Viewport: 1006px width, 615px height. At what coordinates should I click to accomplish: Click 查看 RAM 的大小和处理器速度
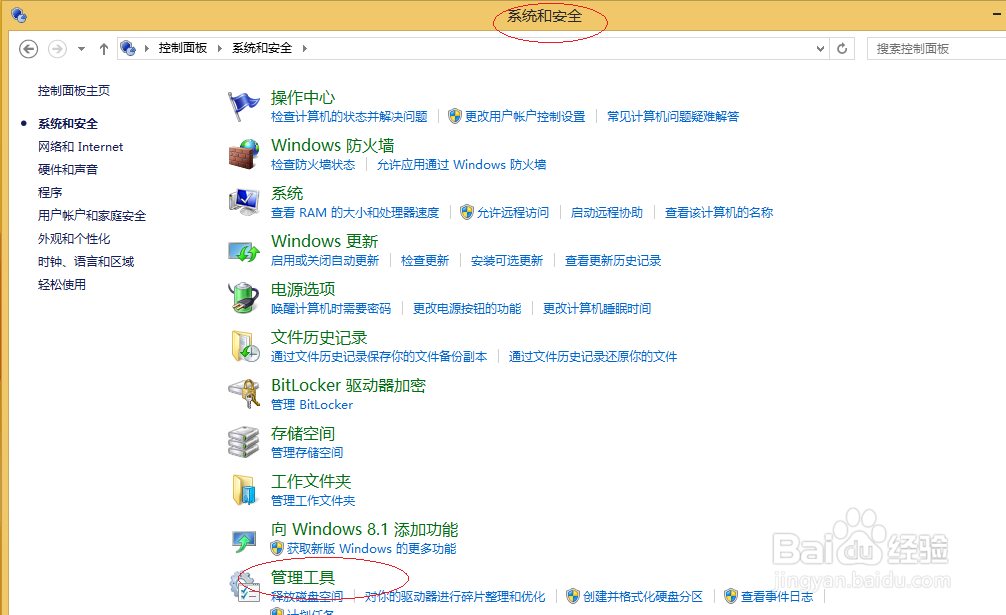pyautogui.click(x=355, y=212)
